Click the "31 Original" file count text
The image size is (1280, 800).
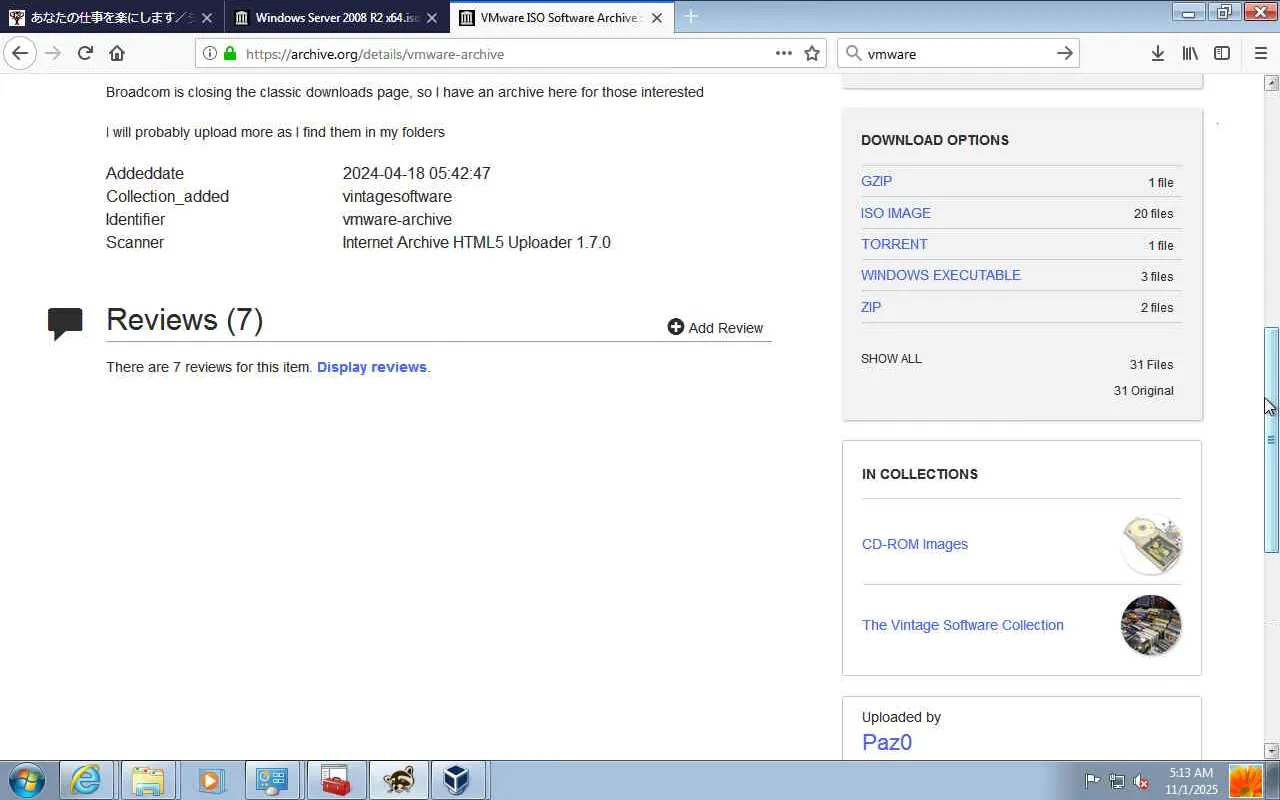click(x=1144, y=391)
